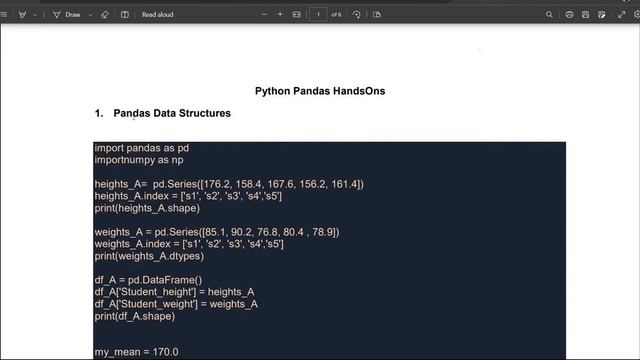This screenshot has height=360, width=640.
Task: Click the 'weights_A.index' assignment line
Action: 189,244
